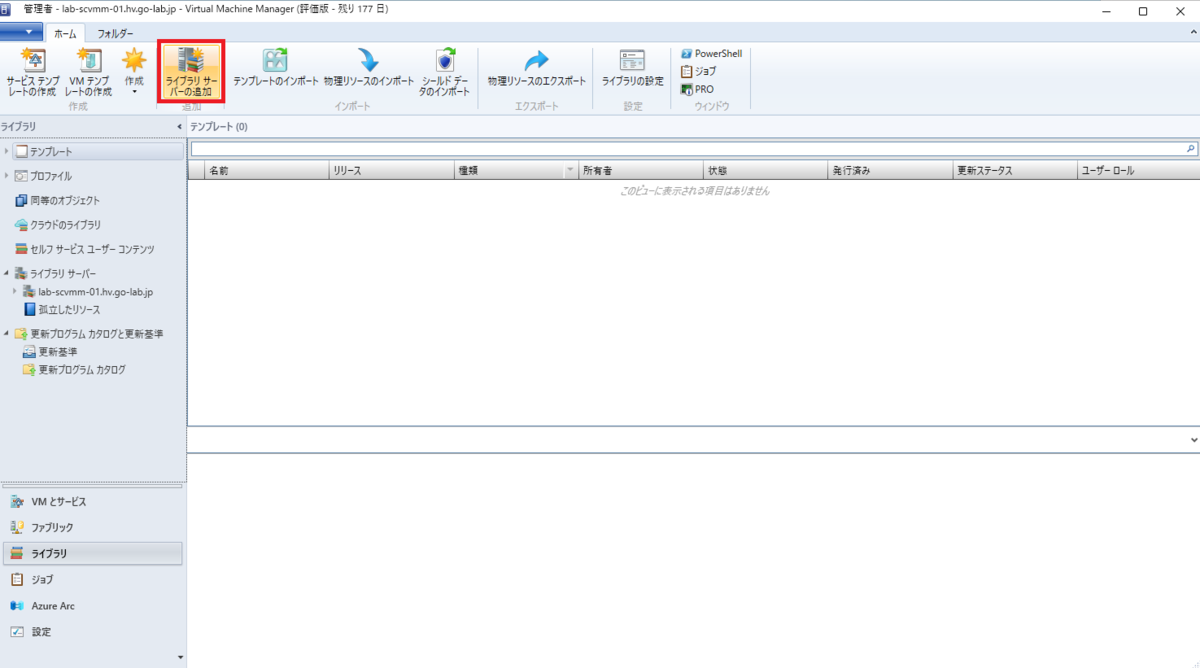Viewport: 1200px width, 668px height.
Task: Expand the テンプレート tree node
Action: 7,151
